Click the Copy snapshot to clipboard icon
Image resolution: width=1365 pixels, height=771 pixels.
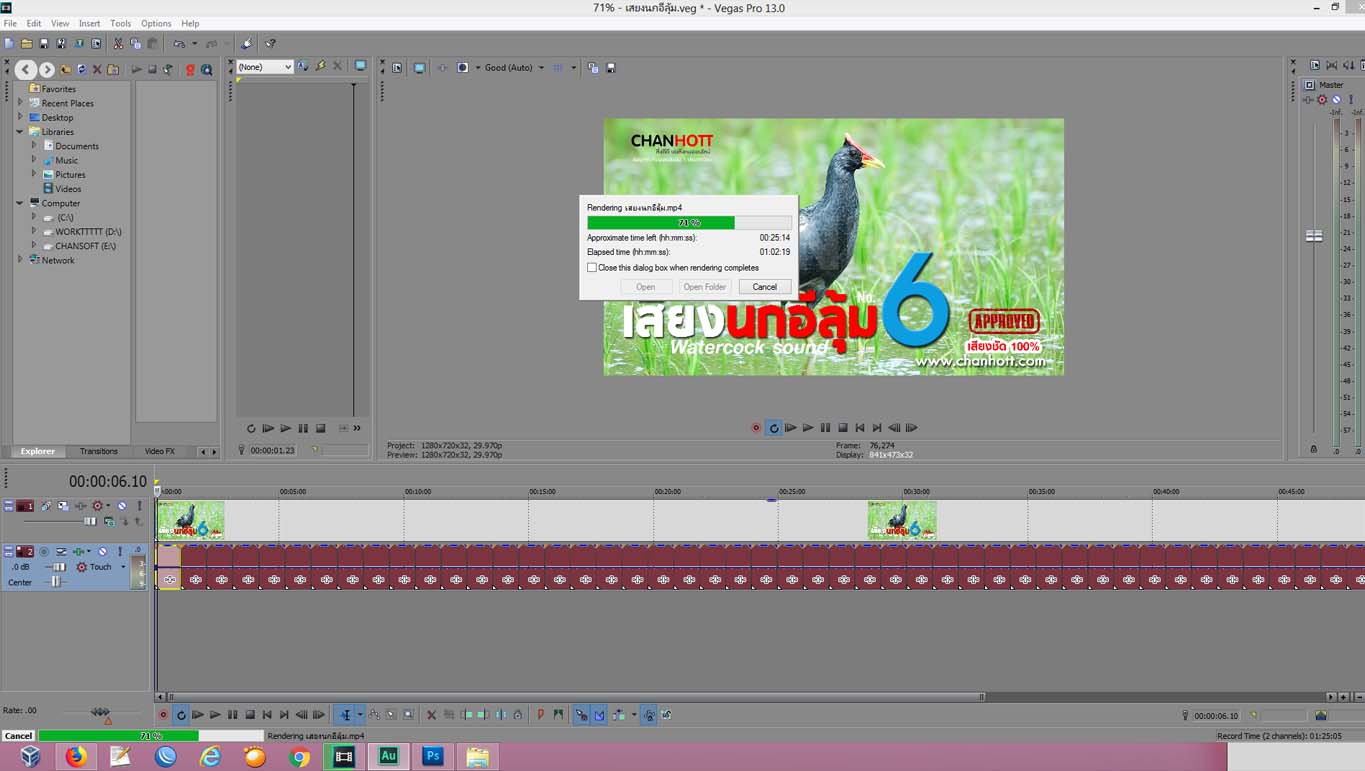click(594, 67)
